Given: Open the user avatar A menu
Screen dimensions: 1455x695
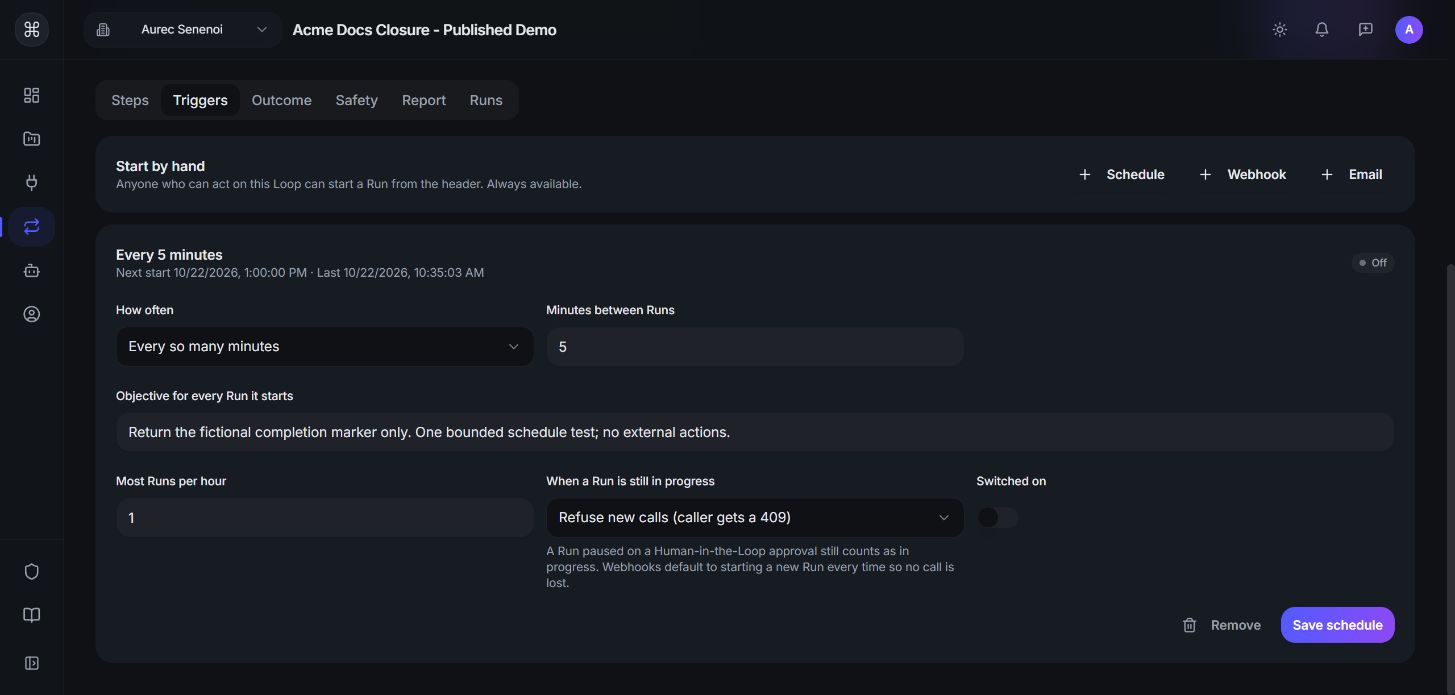Looking at the screenshot, I should pos(1409,30).
